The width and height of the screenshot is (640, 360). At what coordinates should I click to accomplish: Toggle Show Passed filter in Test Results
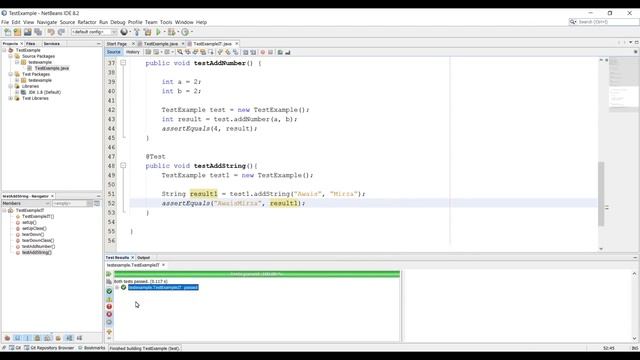(109, 291)
